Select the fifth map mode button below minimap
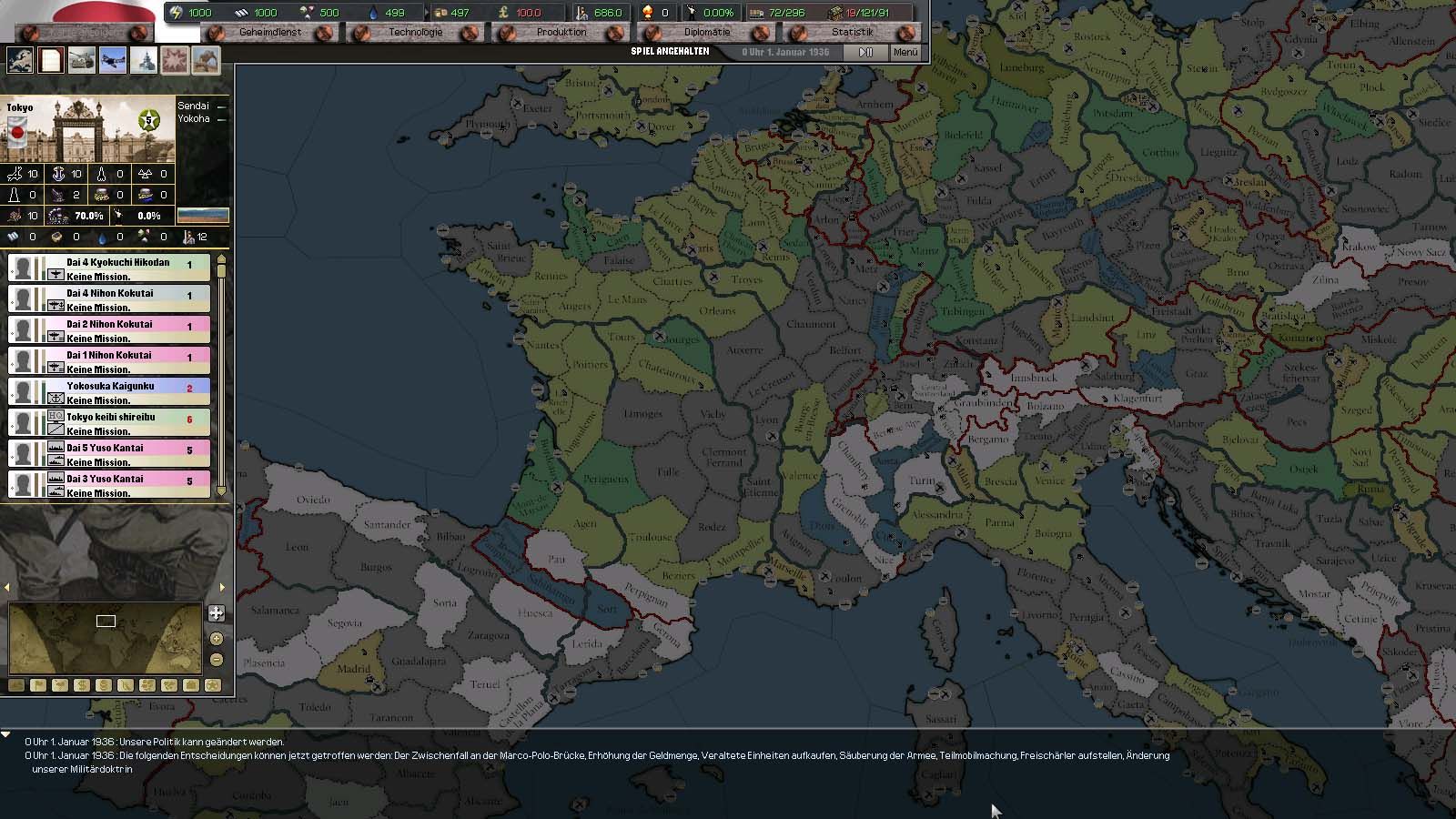Image resolution: width=1456 pixels, height=819 pixels. point(104,685)
